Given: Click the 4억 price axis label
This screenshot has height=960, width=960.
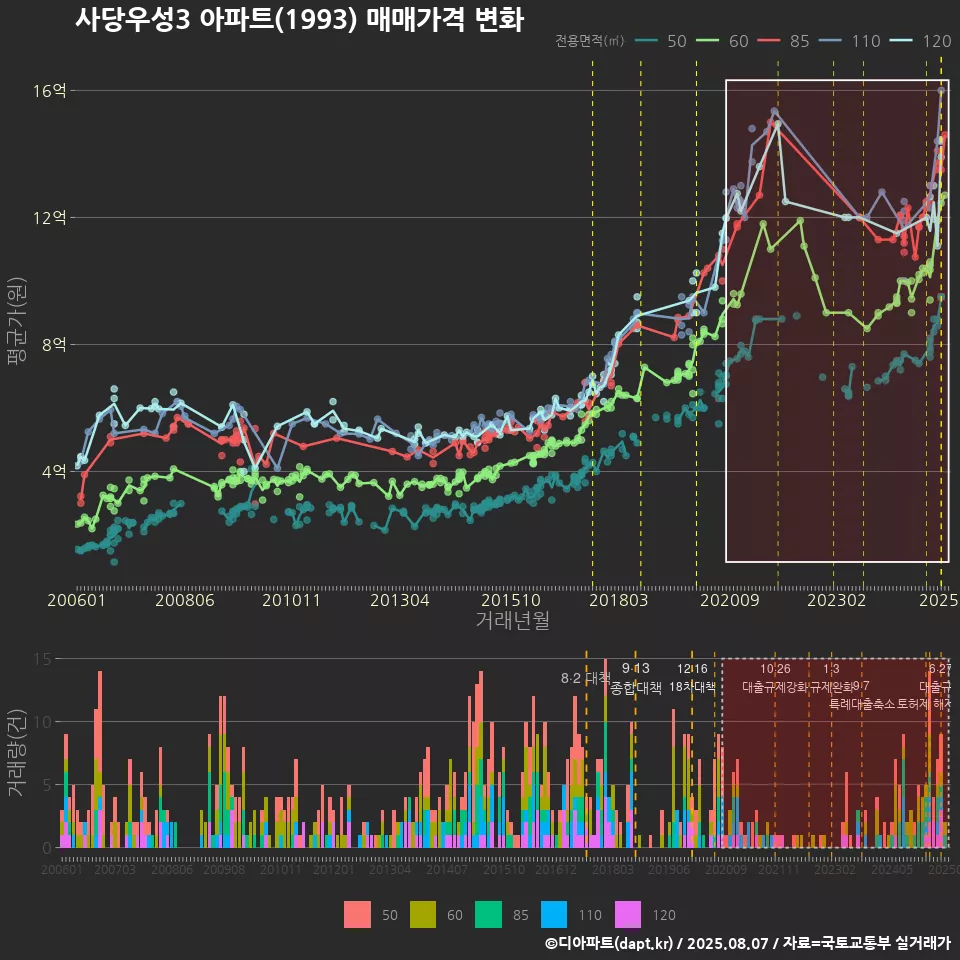Looking at the screenshot, I should click(54, 471).
